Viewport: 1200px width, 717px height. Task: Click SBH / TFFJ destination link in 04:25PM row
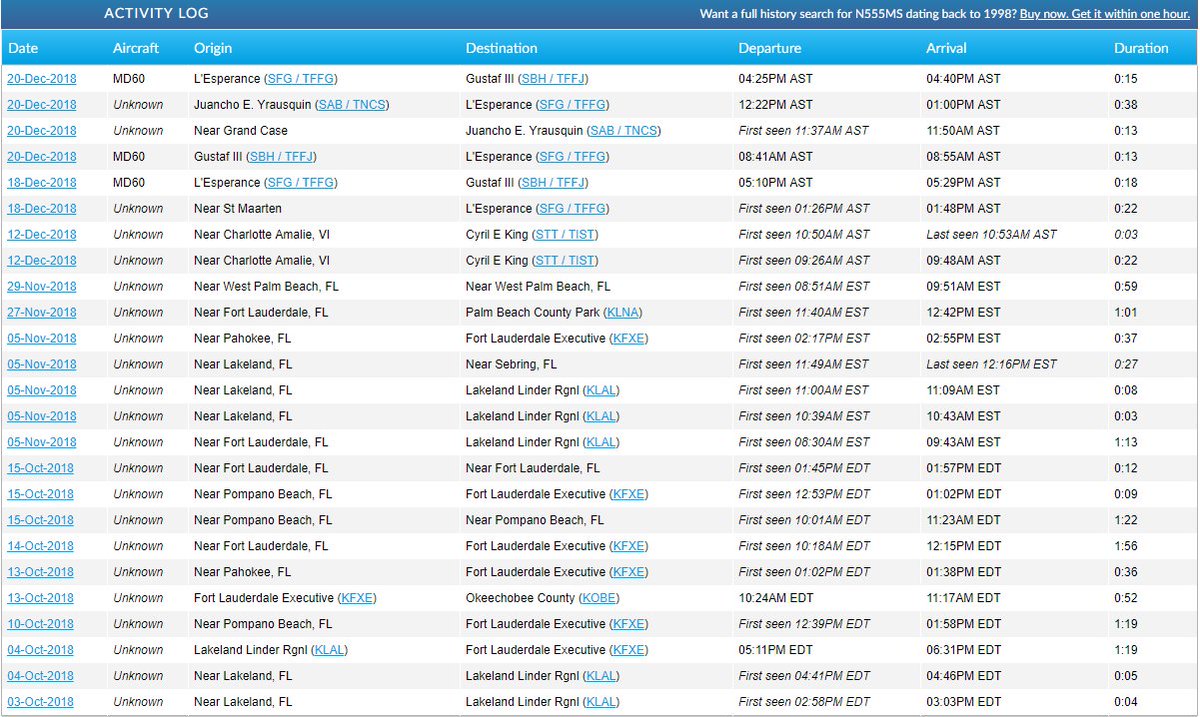click(553, 79)
